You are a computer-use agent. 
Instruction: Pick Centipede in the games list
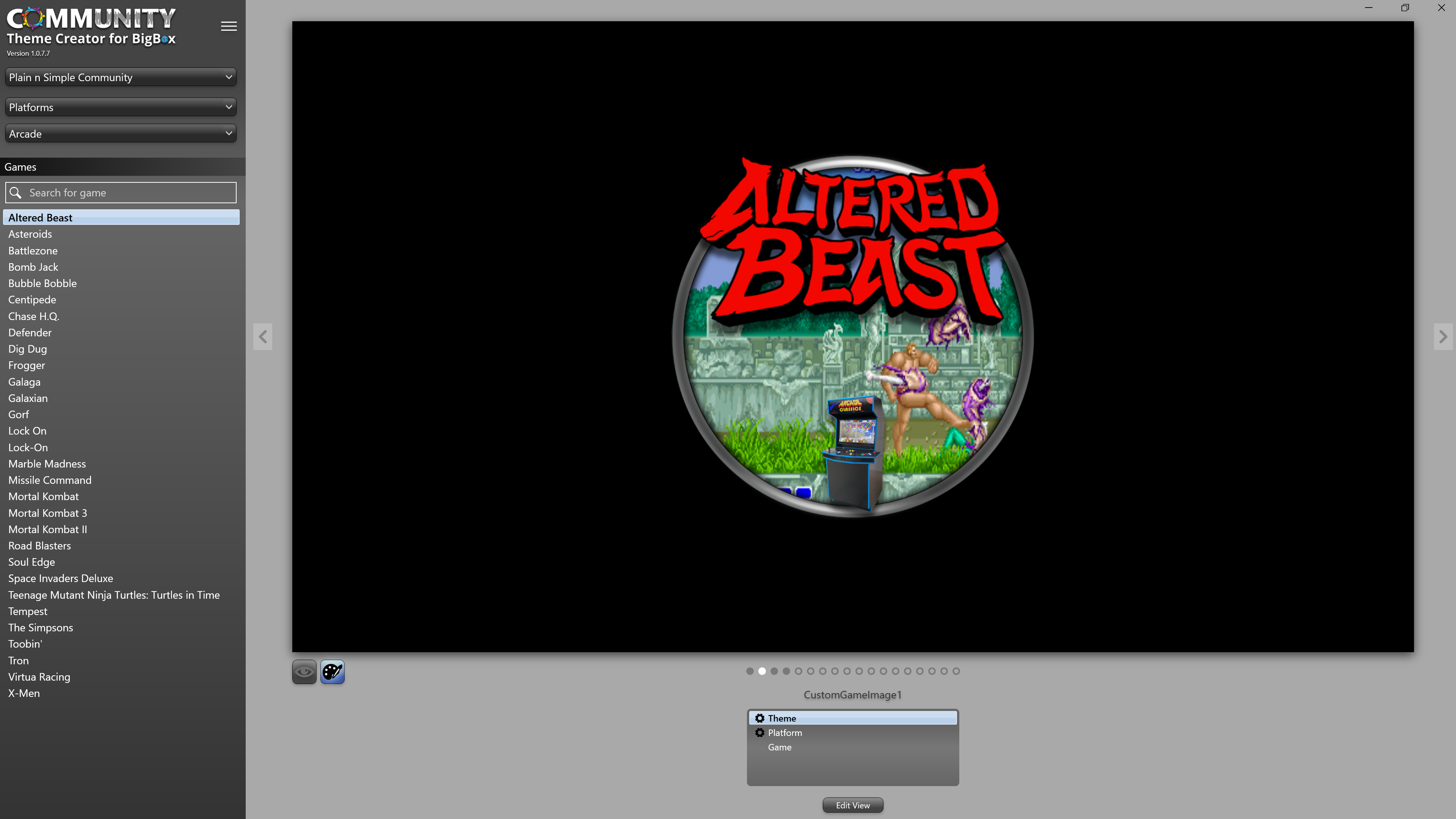click(x=121, y=300)
